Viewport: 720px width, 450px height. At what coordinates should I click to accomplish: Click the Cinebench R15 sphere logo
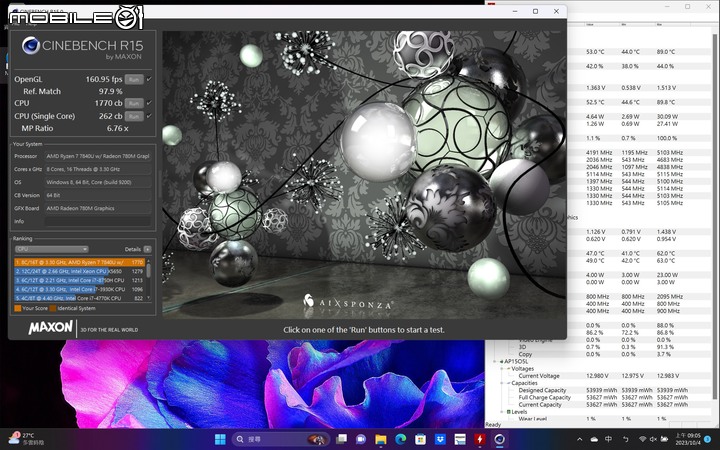click(x=31, y=45)
